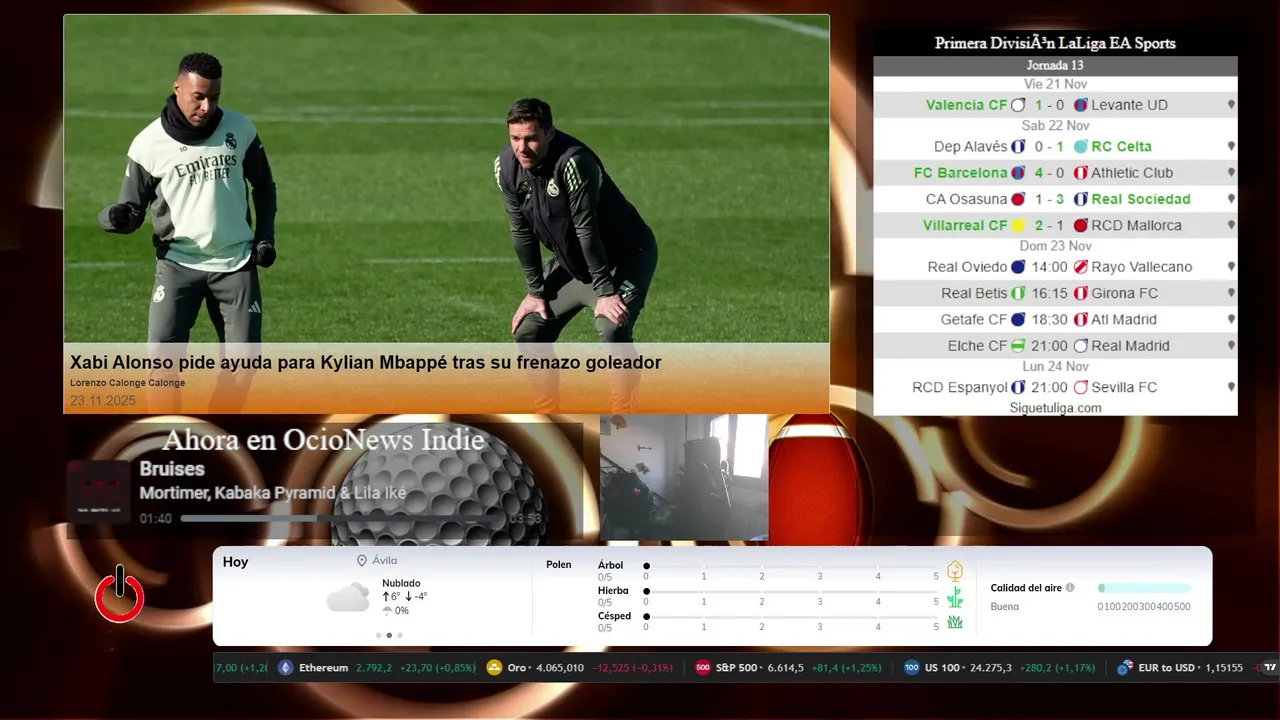
Task: Click the red S&P 500 badge icon
Action: (703, 668)
